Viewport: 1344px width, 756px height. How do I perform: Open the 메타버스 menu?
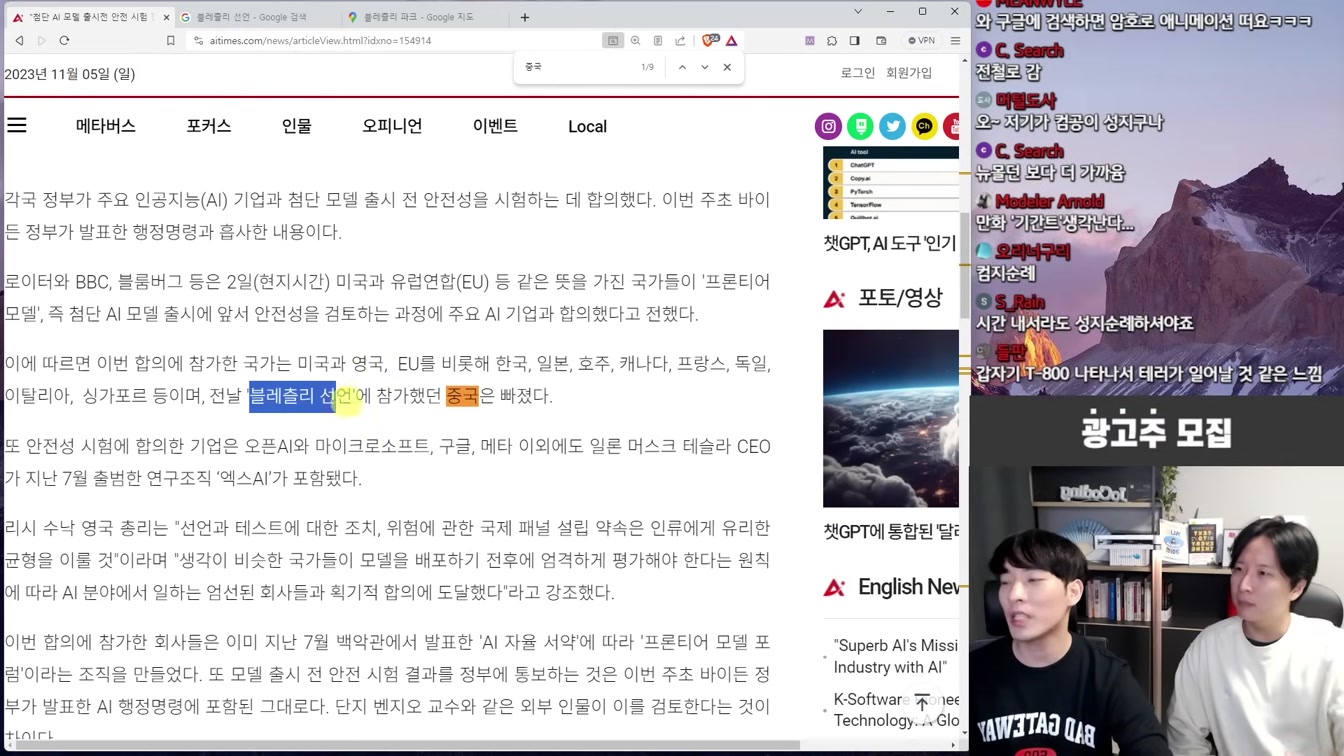point(106,126)
